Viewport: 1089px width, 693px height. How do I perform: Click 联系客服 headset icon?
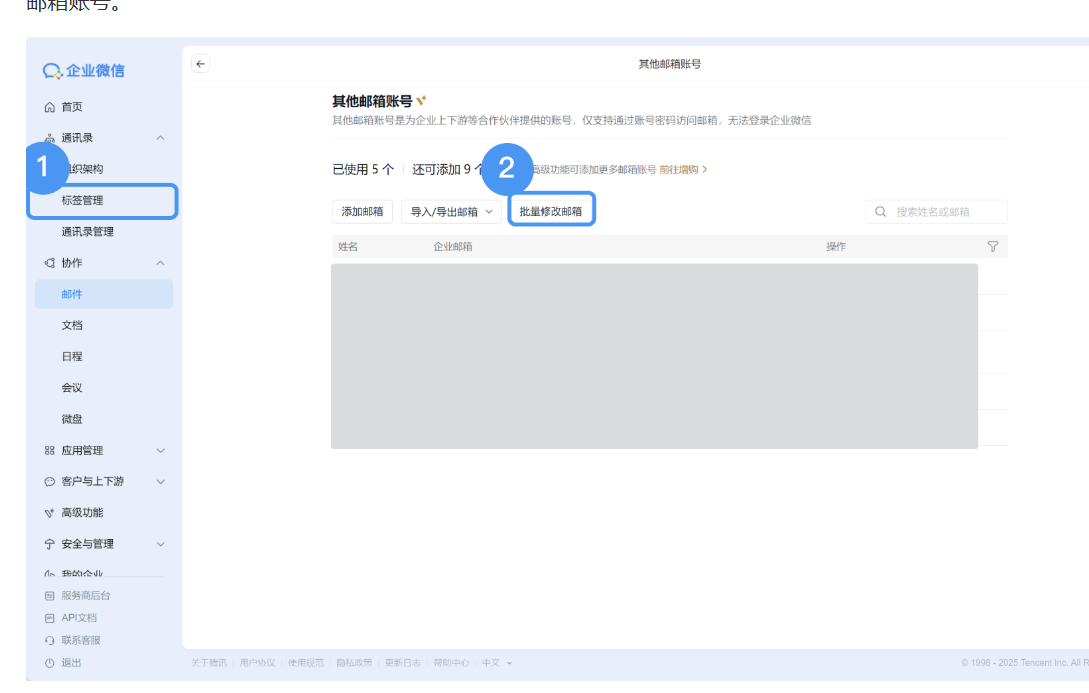click(x=48, y=640)
